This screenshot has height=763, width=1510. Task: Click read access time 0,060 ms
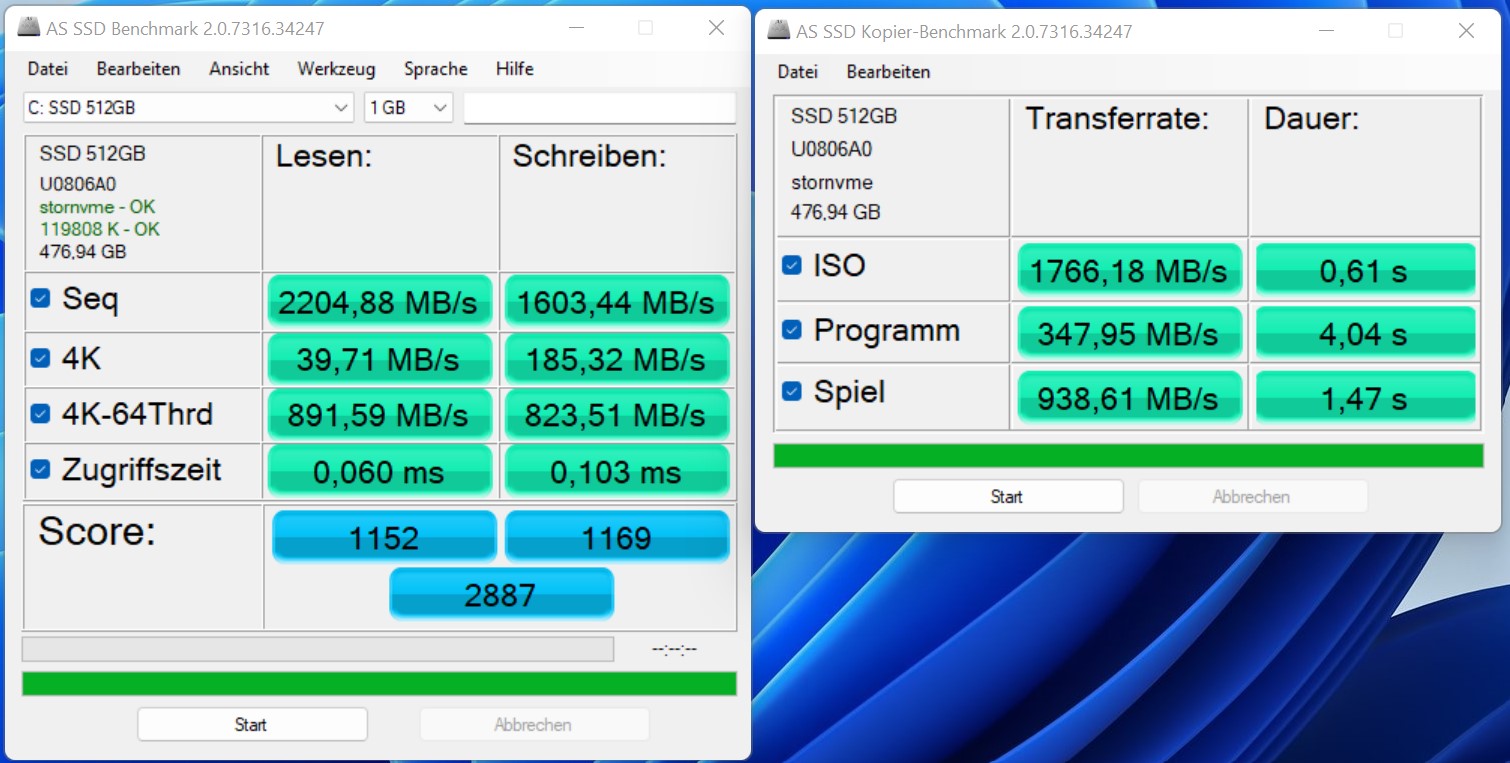(x=379, y=471)
